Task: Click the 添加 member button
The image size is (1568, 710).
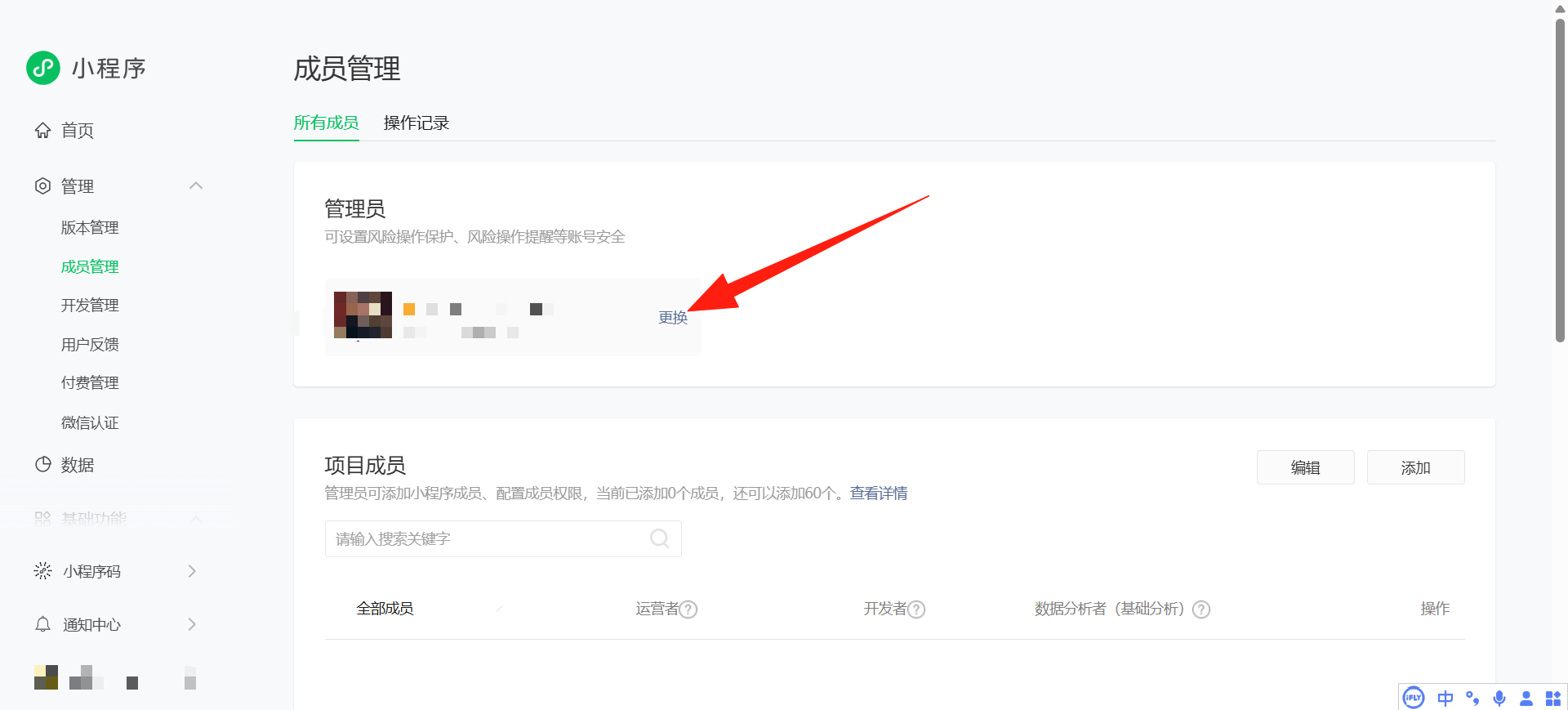Action: coord(1415,467)
